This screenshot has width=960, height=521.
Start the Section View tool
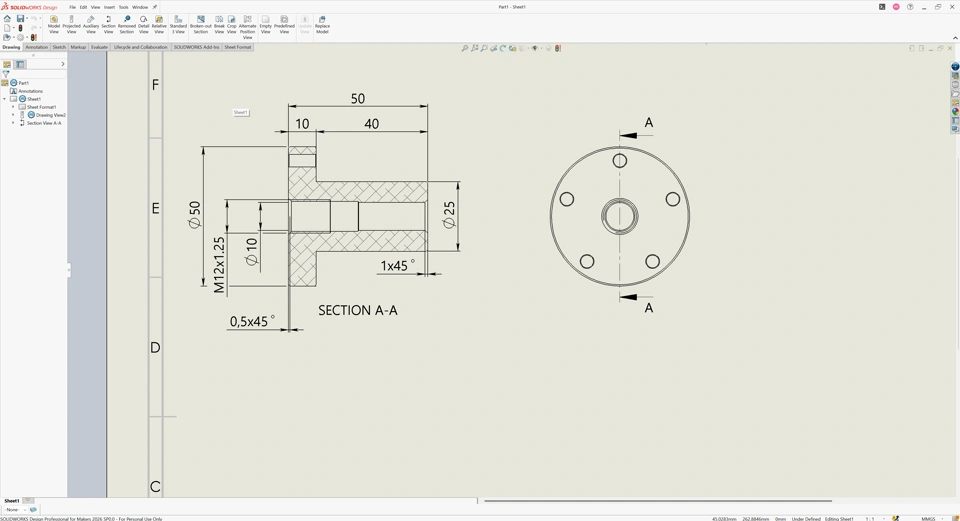pyautogui.click(x=108, y=25)
